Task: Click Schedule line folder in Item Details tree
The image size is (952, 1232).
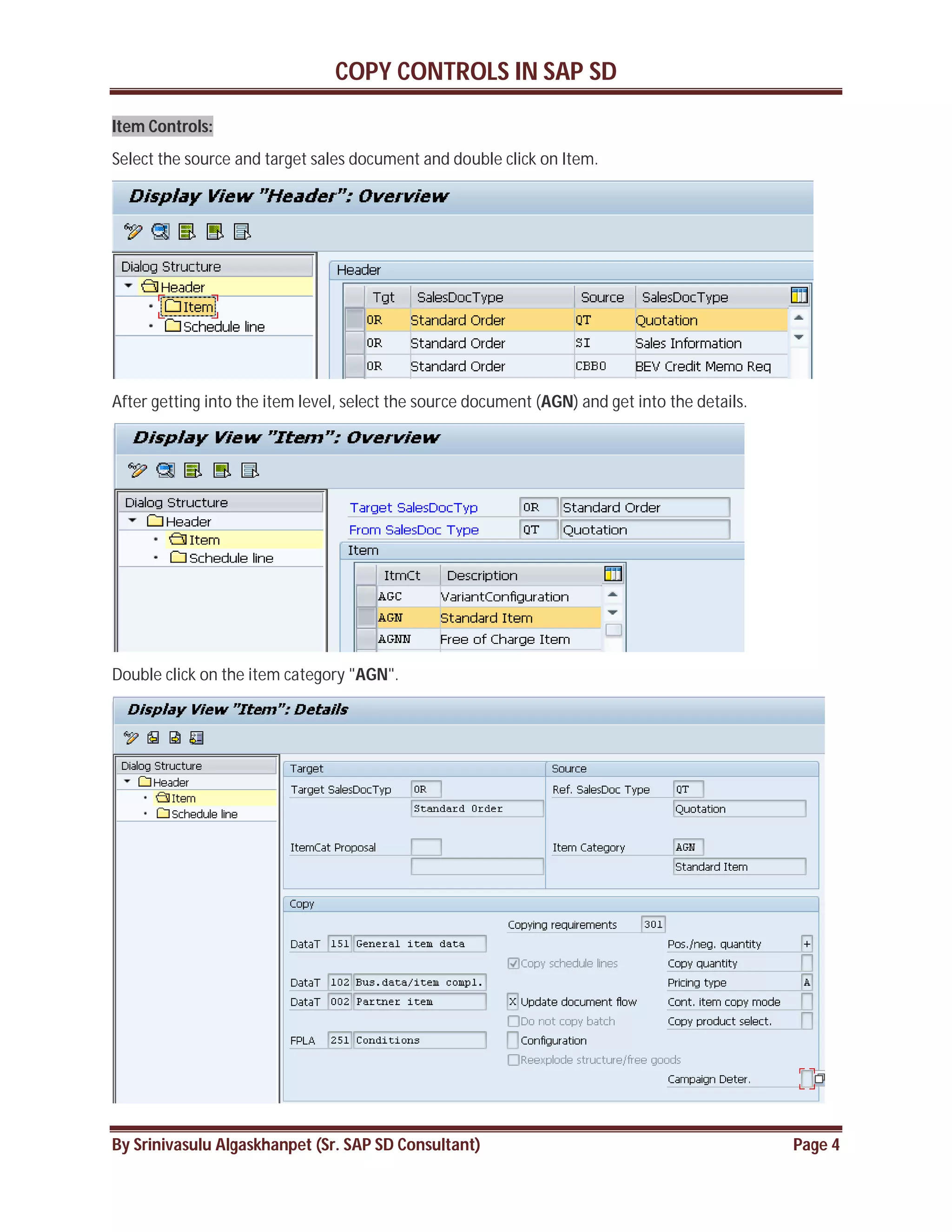Action: point(198,814)
